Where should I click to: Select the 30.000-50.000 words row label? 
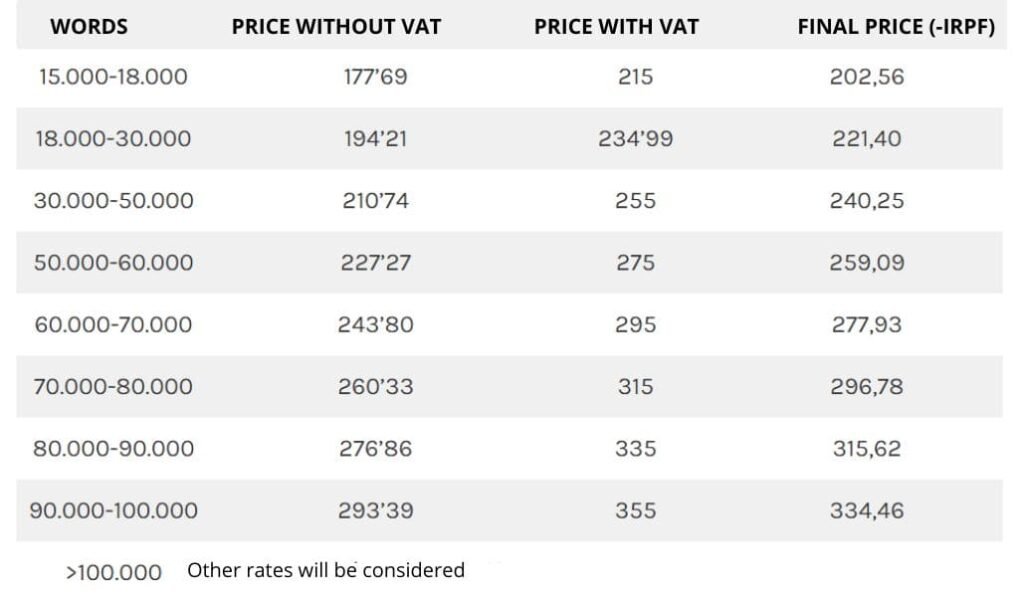tap(113, 201)
